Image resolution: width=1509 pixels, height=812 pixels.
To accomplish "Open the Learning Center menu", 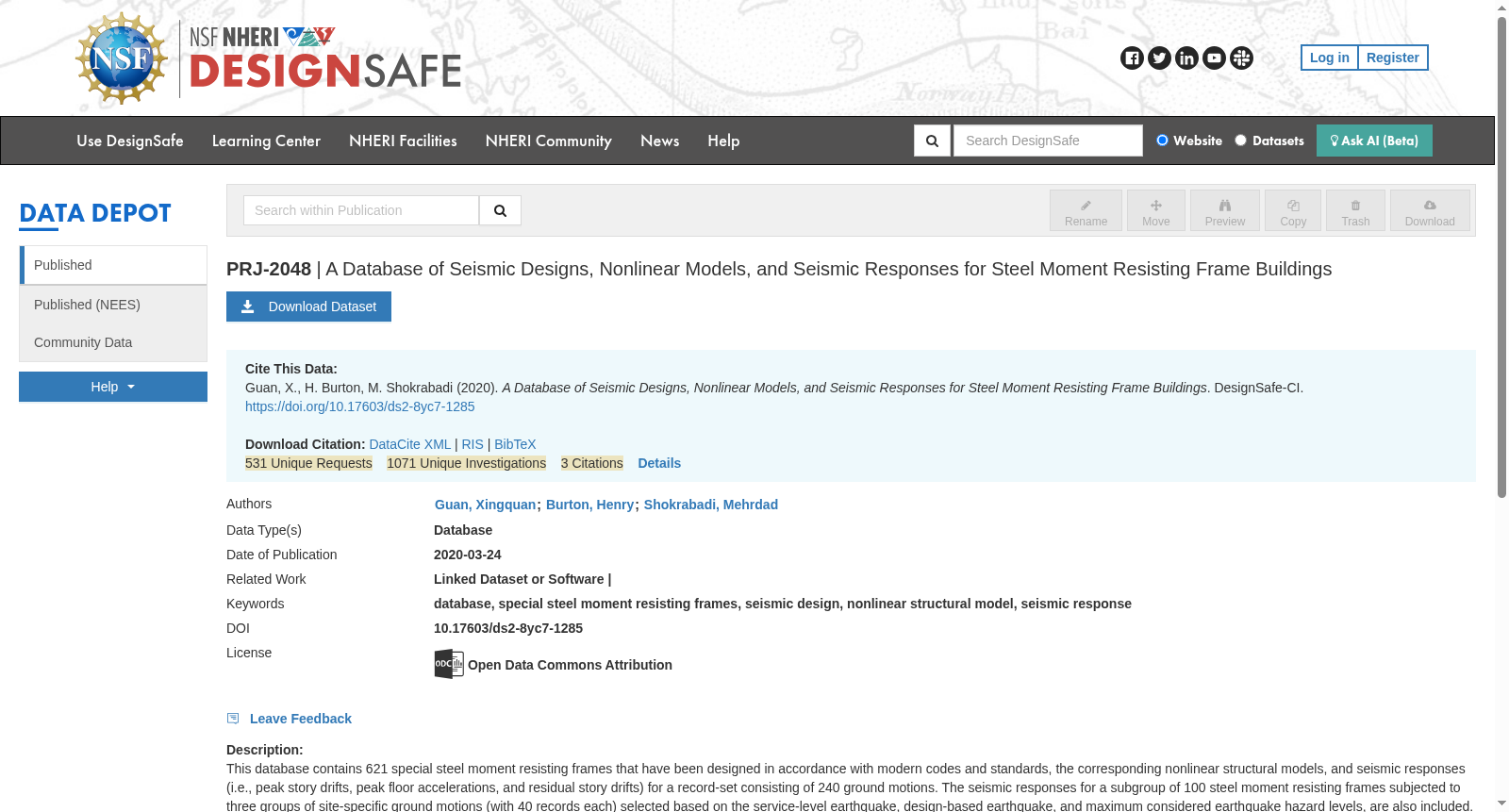I will (266, 141).
